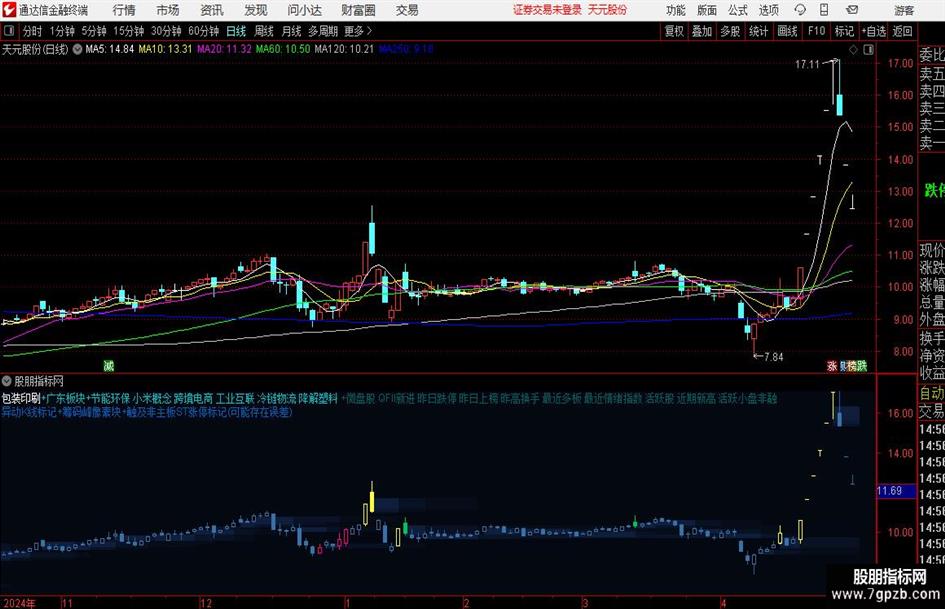Click the 跨境电商 concept label

click(193, 399)
